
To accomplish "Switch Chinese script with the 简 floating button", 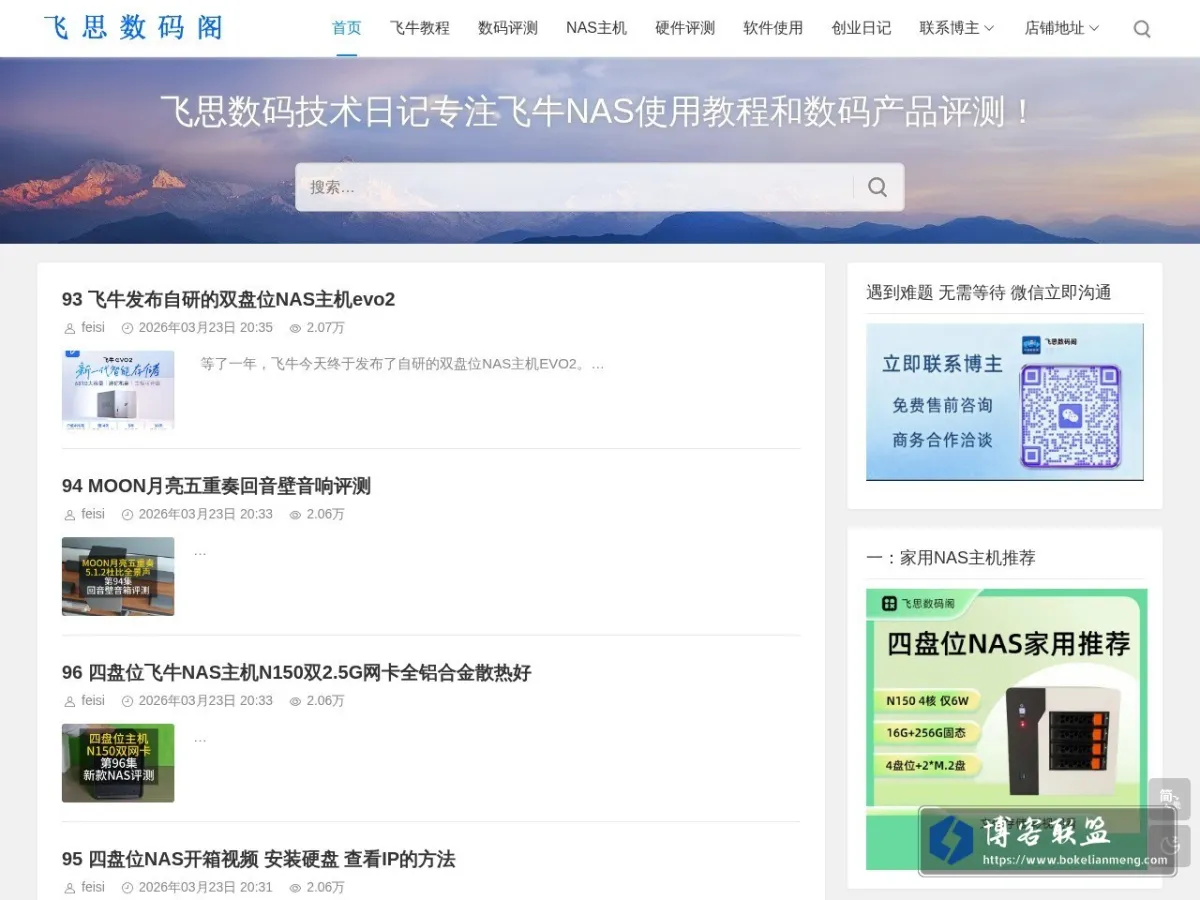I will [x=1169, y=798].
